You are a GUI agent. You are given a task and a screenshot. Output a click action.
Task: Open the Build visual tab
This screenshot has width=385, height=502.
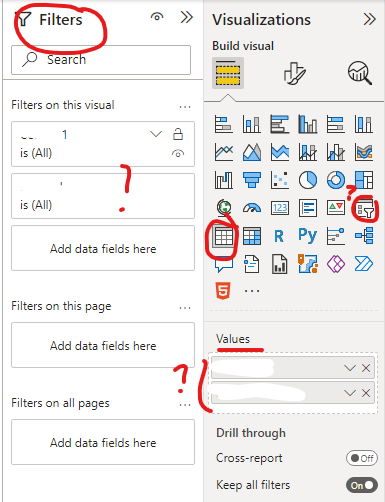pos(228,73)
